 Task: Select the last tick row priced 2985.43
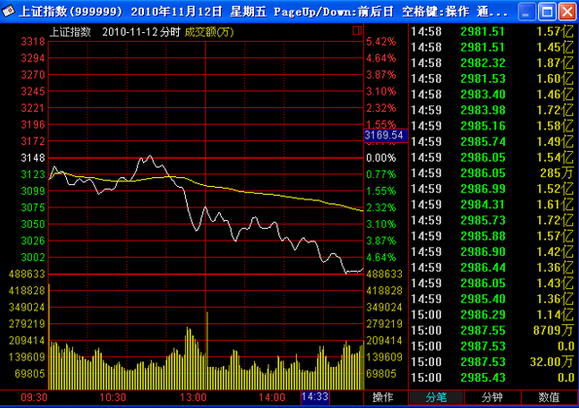[x=493, y=378]
